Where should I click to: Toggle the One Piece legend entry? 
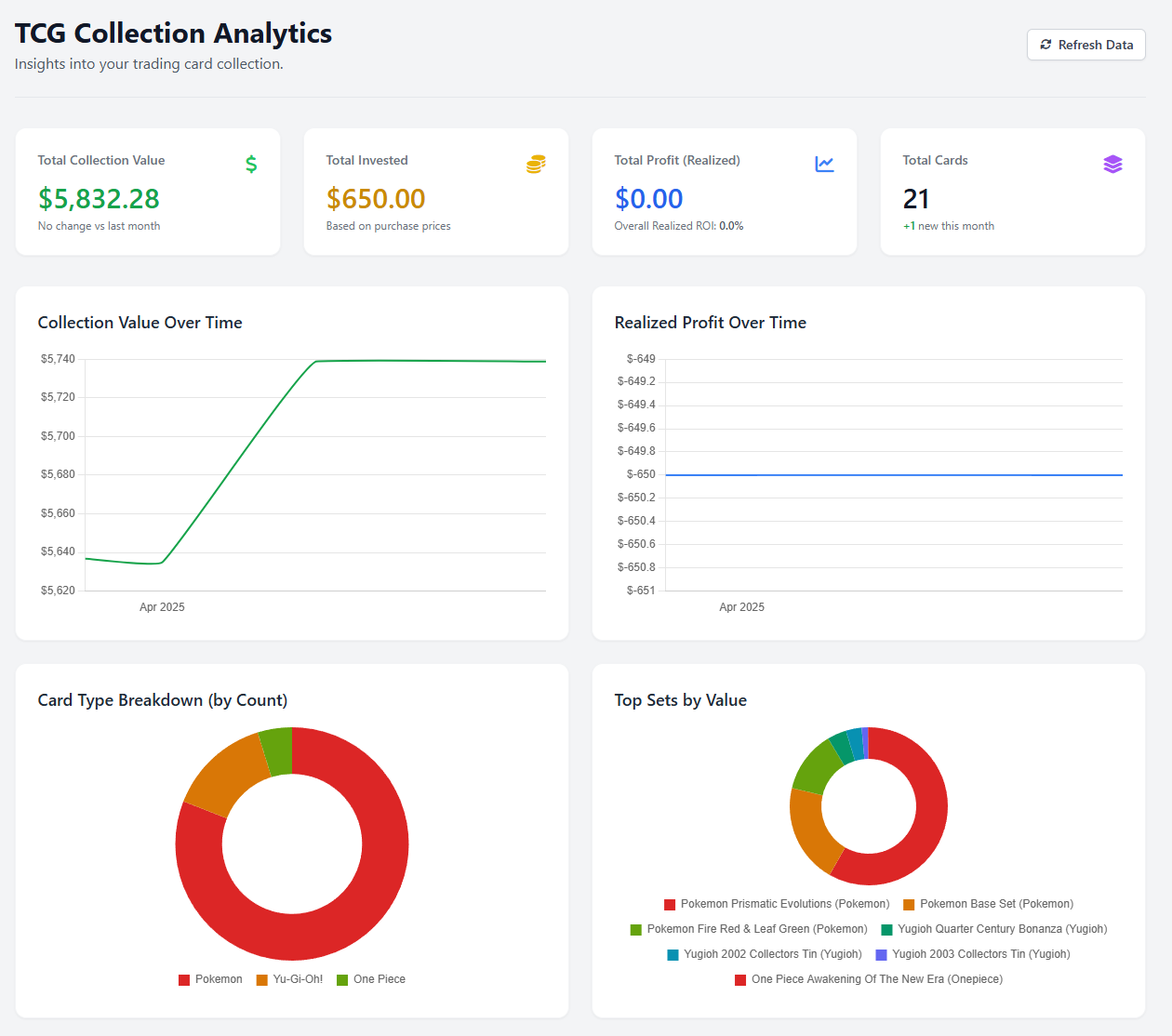(x=371, y=979)
